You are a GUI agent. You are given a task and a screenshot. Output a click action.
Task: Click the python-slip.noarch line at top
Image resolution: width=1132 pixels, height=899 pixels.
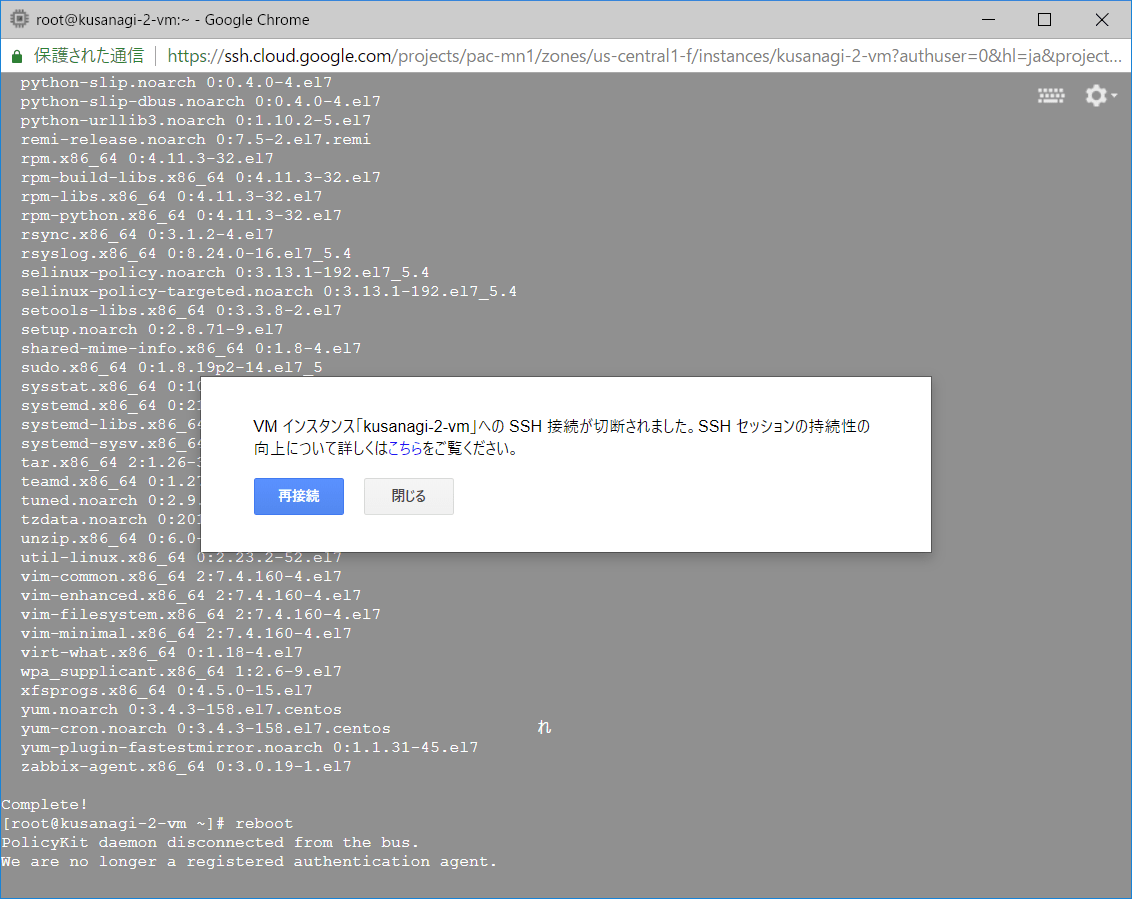(x=176, y=82)
